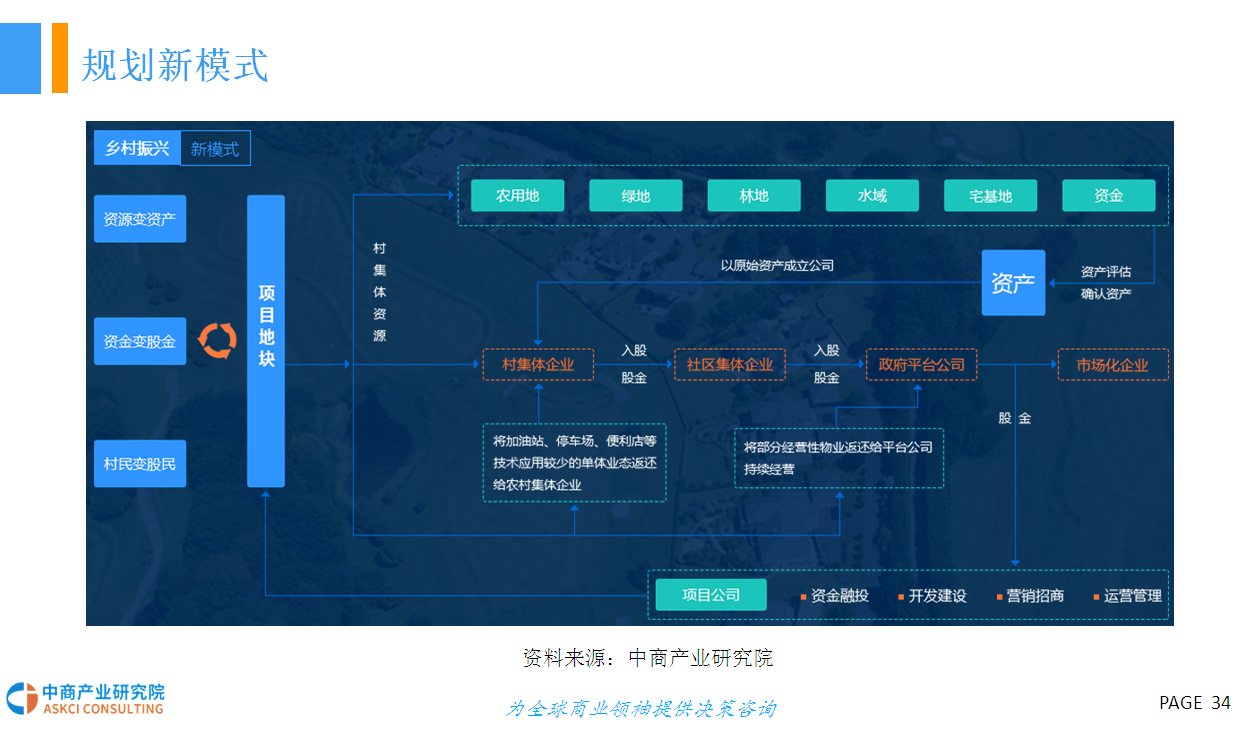
Task: Click the 项目公司 green button
Action: tap(711, 595)
